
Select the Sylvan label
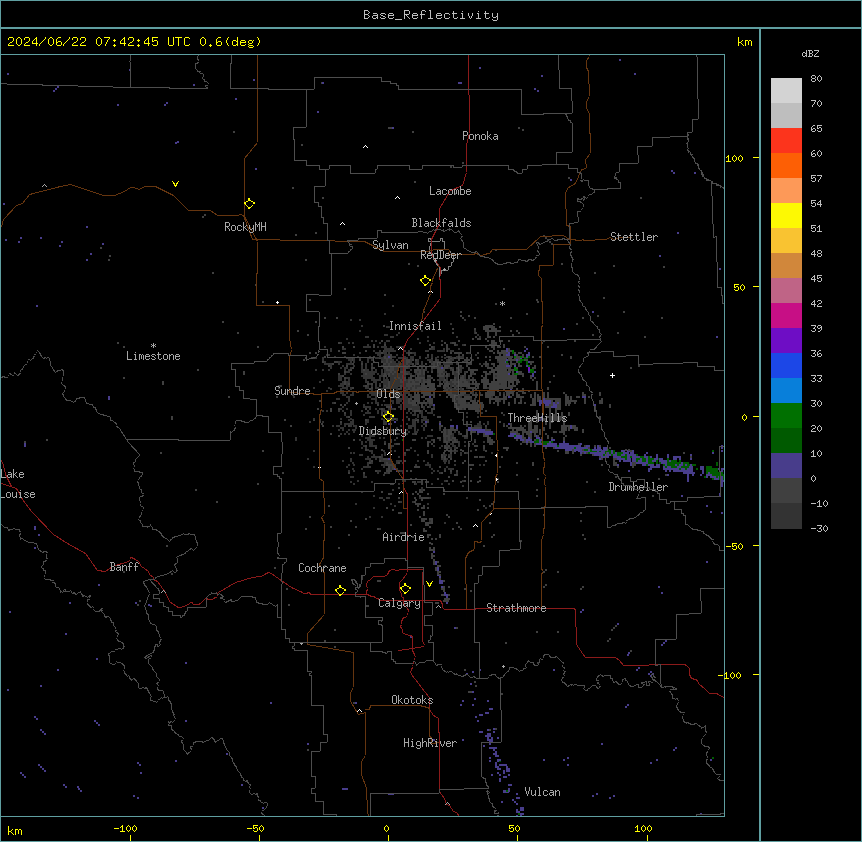pos(390,245)
